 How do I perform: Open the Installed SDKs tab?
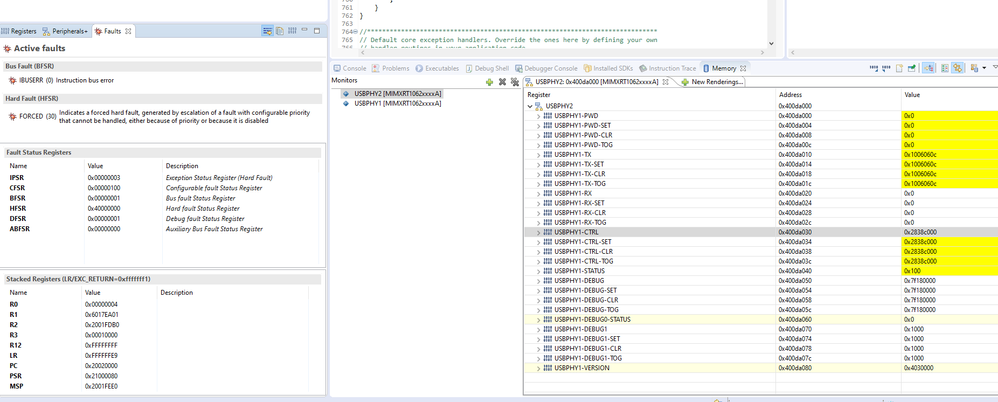[608, 68]
